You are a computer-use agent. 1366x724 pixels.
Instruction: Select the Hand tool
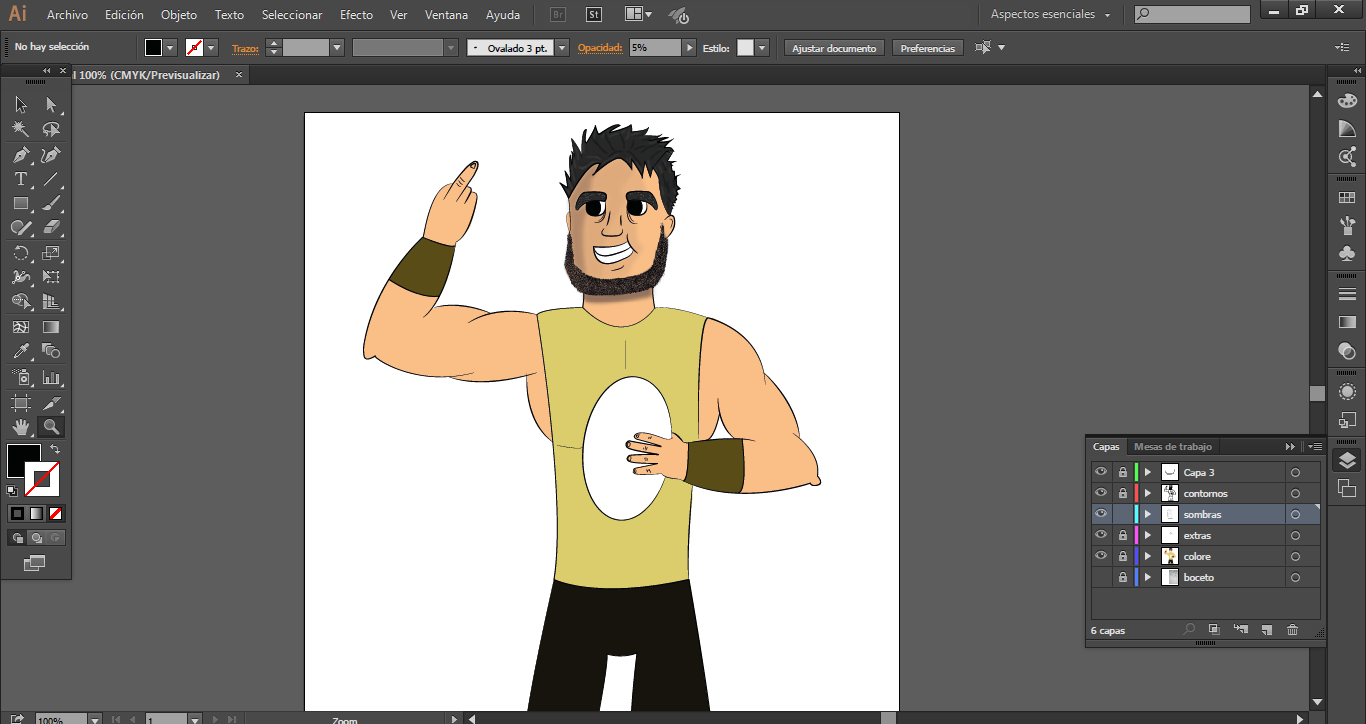(20, 427)
